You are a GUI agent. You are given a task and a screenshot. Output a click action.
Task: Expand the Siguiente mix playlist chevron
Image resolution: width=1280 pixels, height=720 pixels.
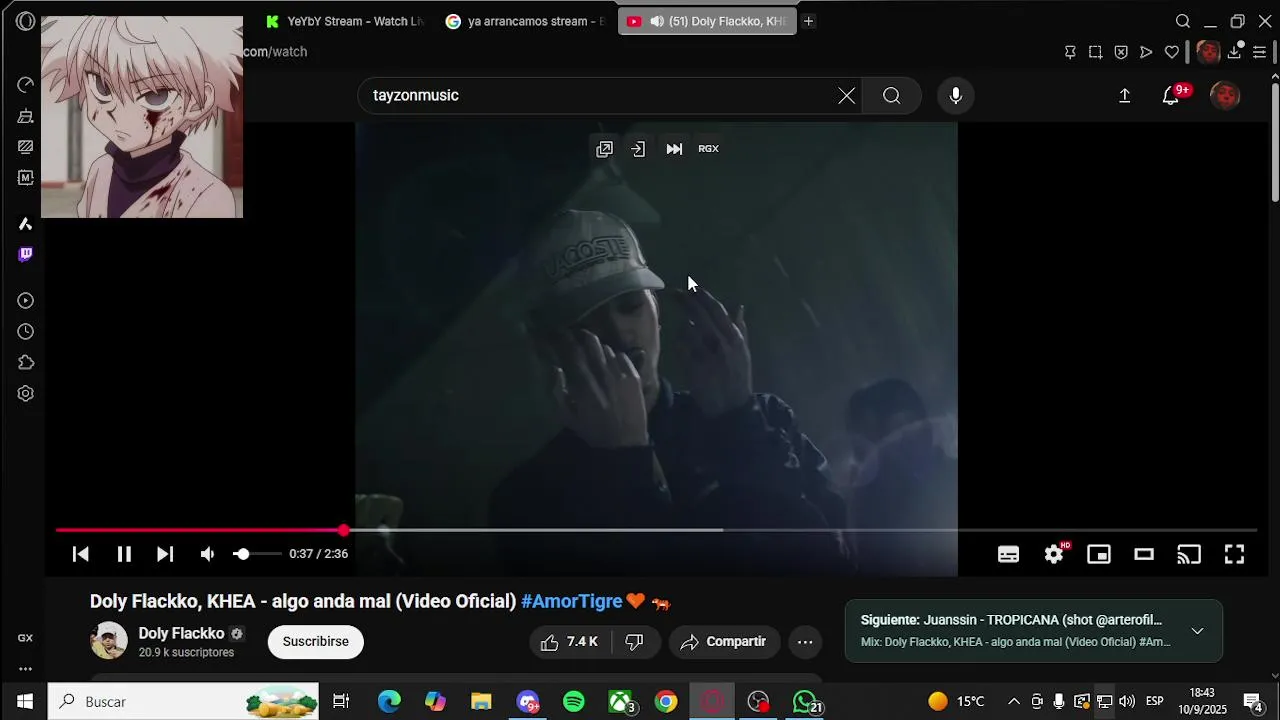click(1197, 631)
